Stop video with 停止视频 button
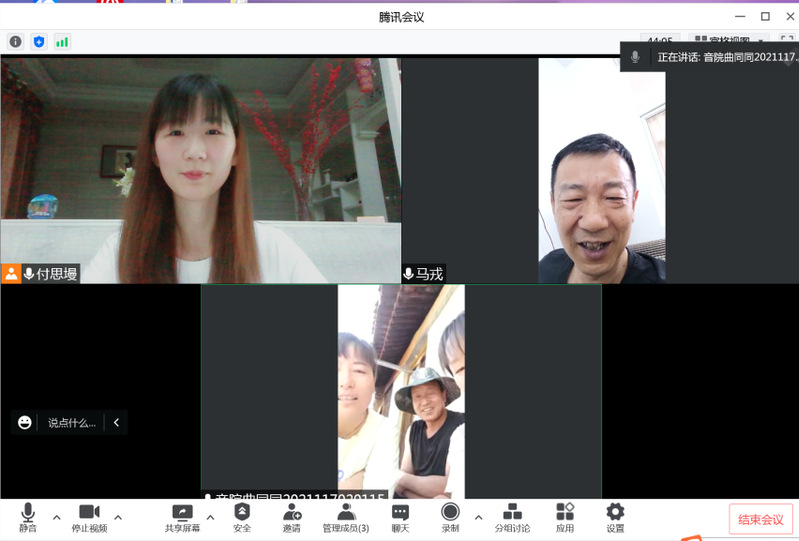The image size is (799, 541). pyautogui.click(x=89, y=518)
